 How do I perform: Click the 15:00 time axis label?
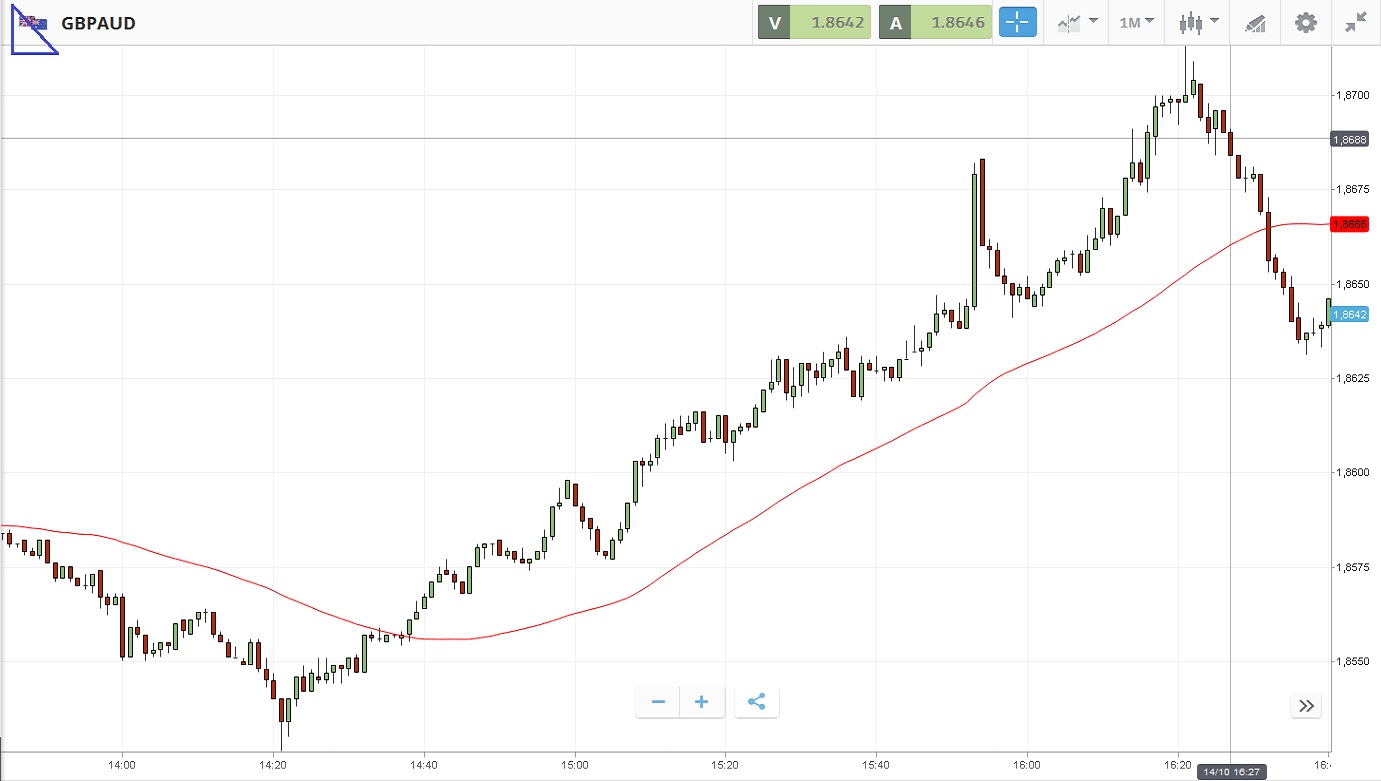575,765
